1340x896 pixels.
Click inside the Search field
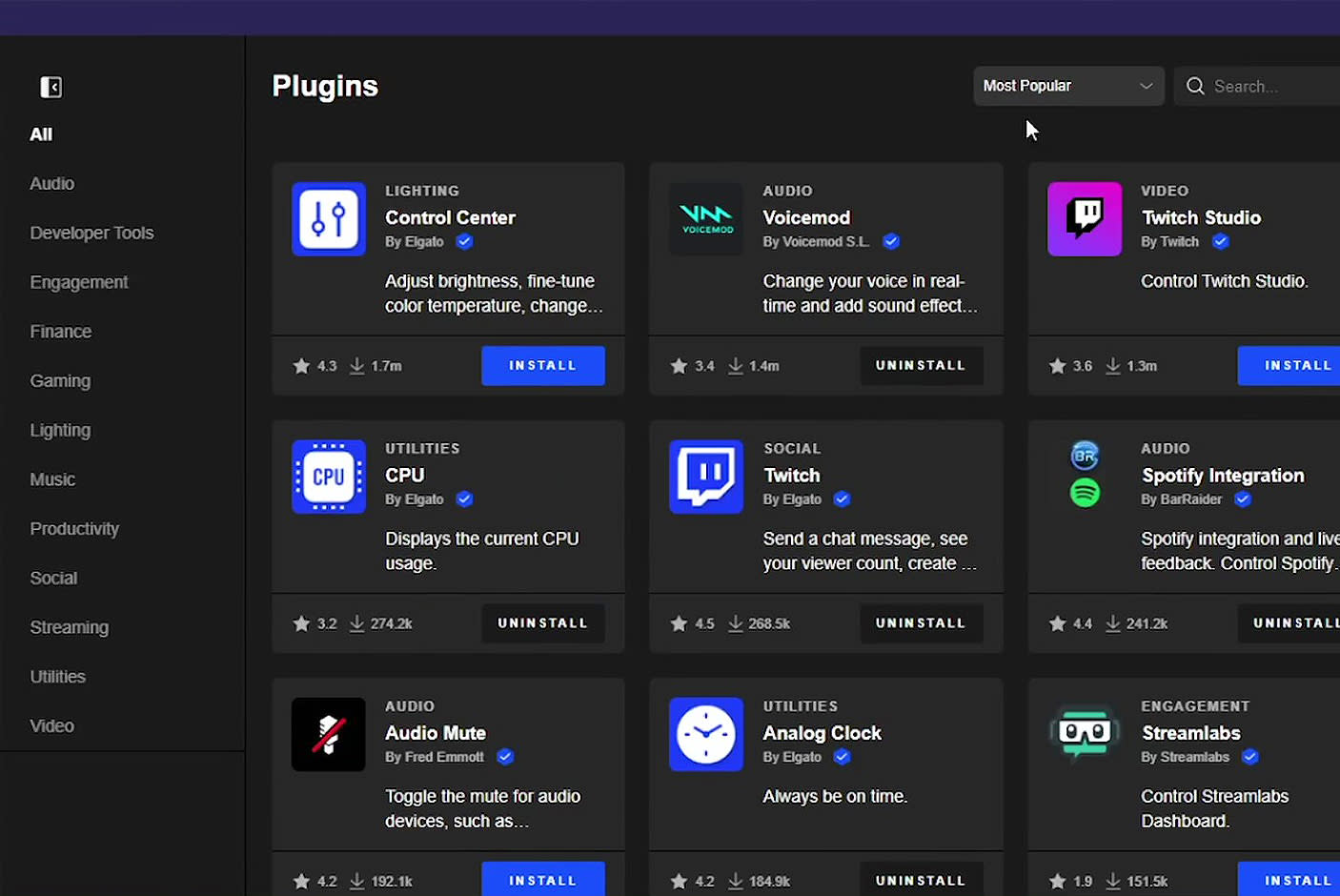[x=1258, y=86]
